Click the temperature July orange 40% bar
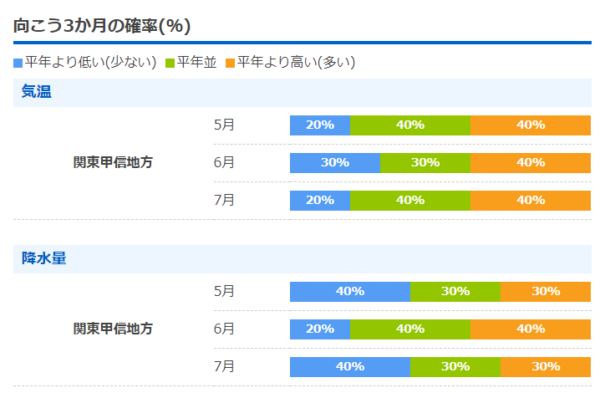This screenshot has width=600, height=398. 531,200
